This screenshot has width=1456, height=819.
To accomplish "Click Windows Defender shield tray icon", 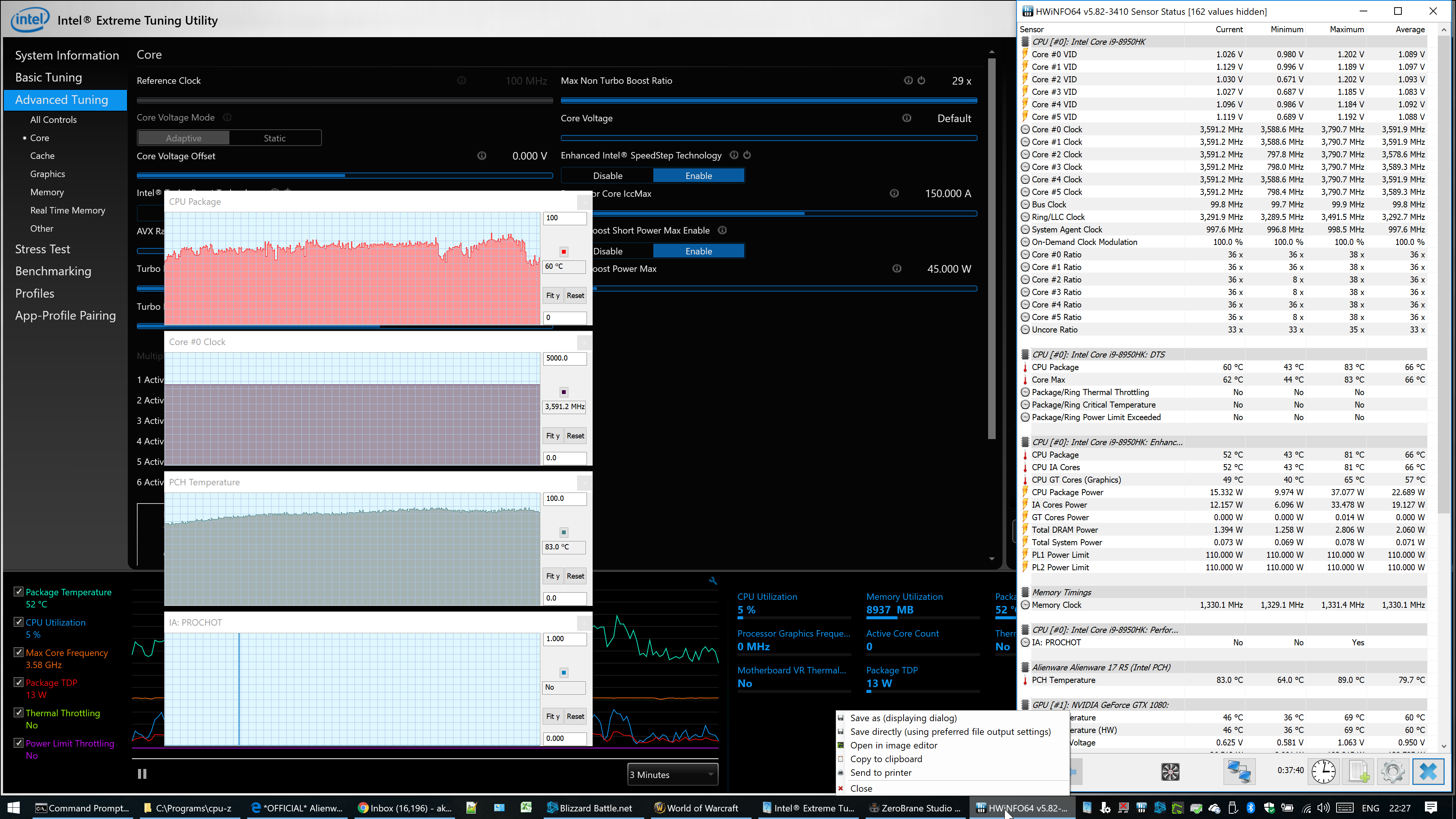I will click(1269, 808).
